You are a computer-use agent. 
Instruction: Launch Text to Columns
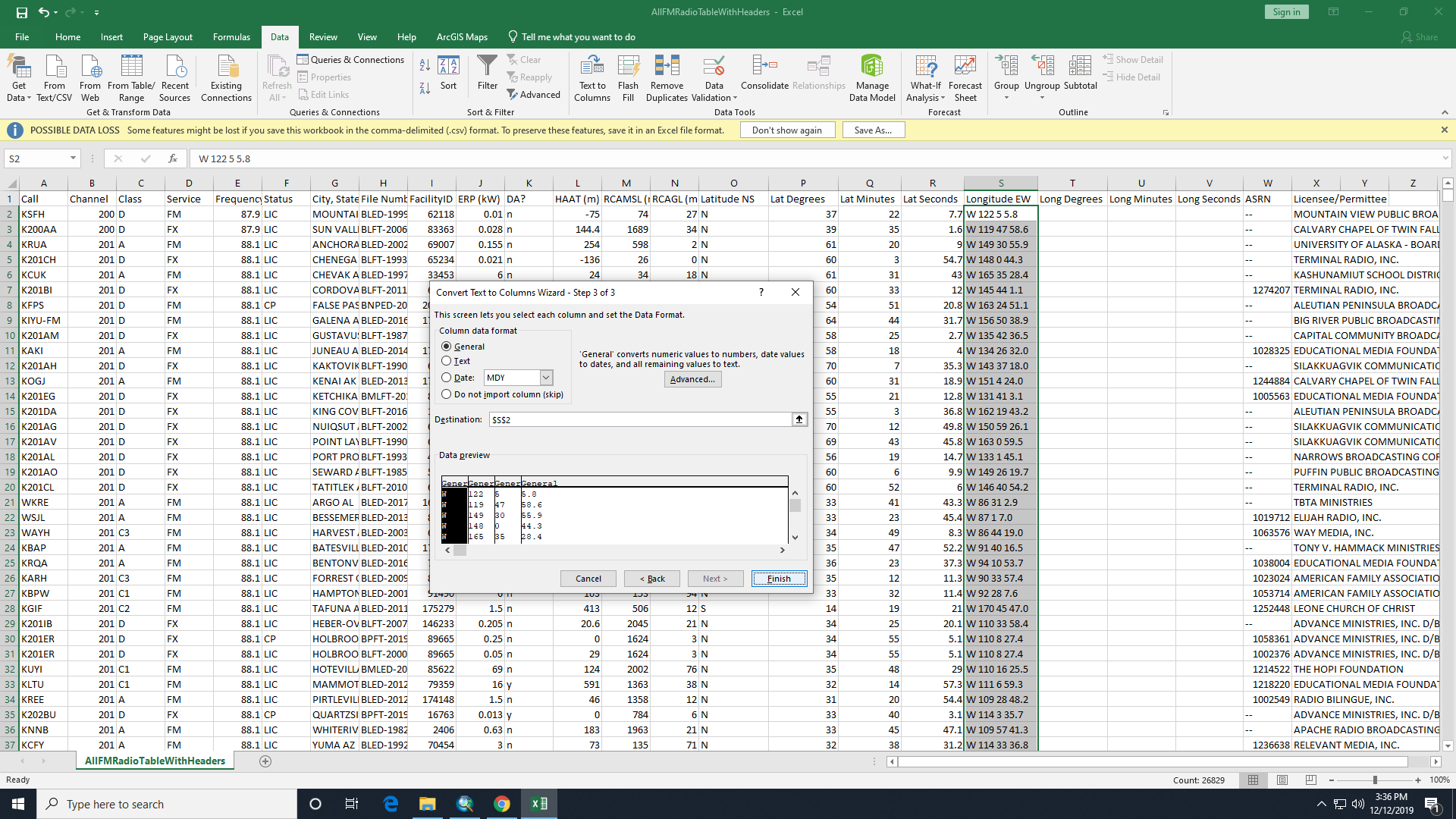tap(592, 78)
